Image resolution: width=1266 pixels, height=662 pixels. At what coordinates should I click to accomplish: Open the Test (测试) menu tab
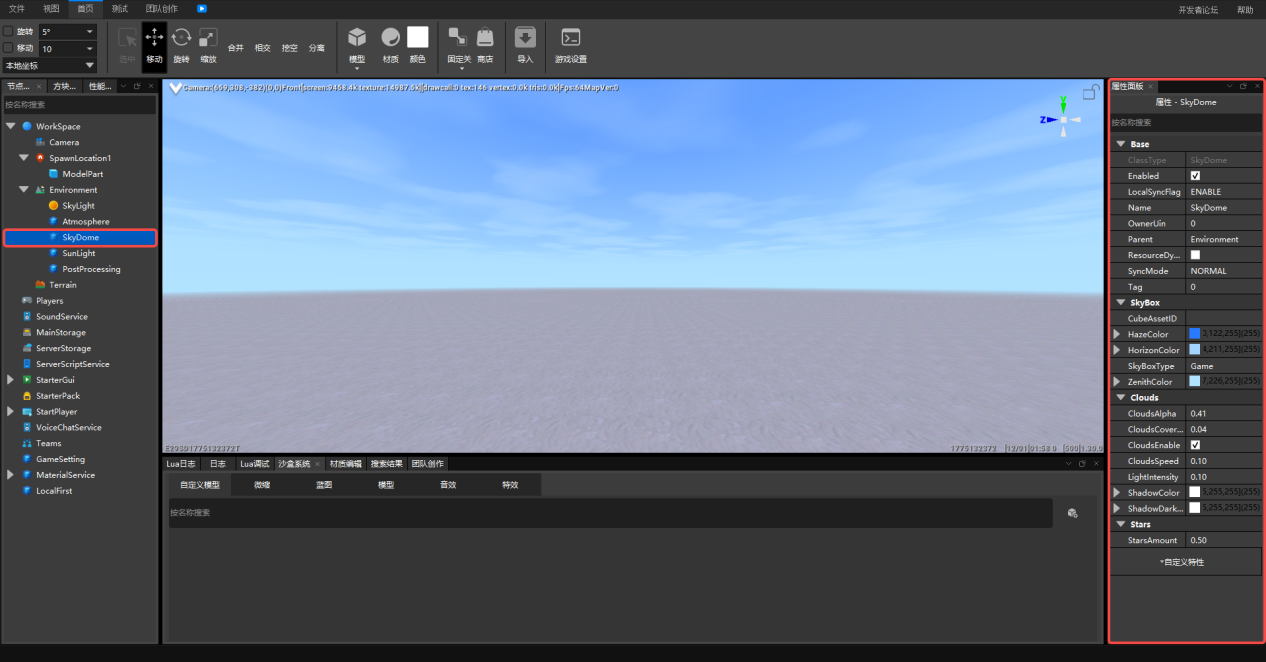(x=119, y=9)
